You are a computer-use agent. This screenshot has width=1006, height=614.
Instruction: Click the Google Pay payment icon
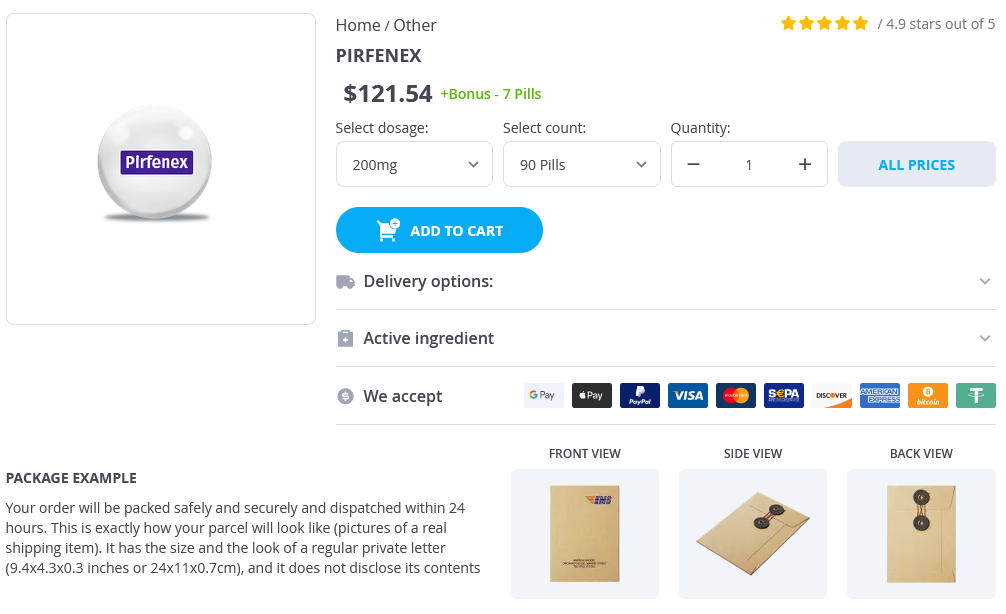tap(544, 396)
